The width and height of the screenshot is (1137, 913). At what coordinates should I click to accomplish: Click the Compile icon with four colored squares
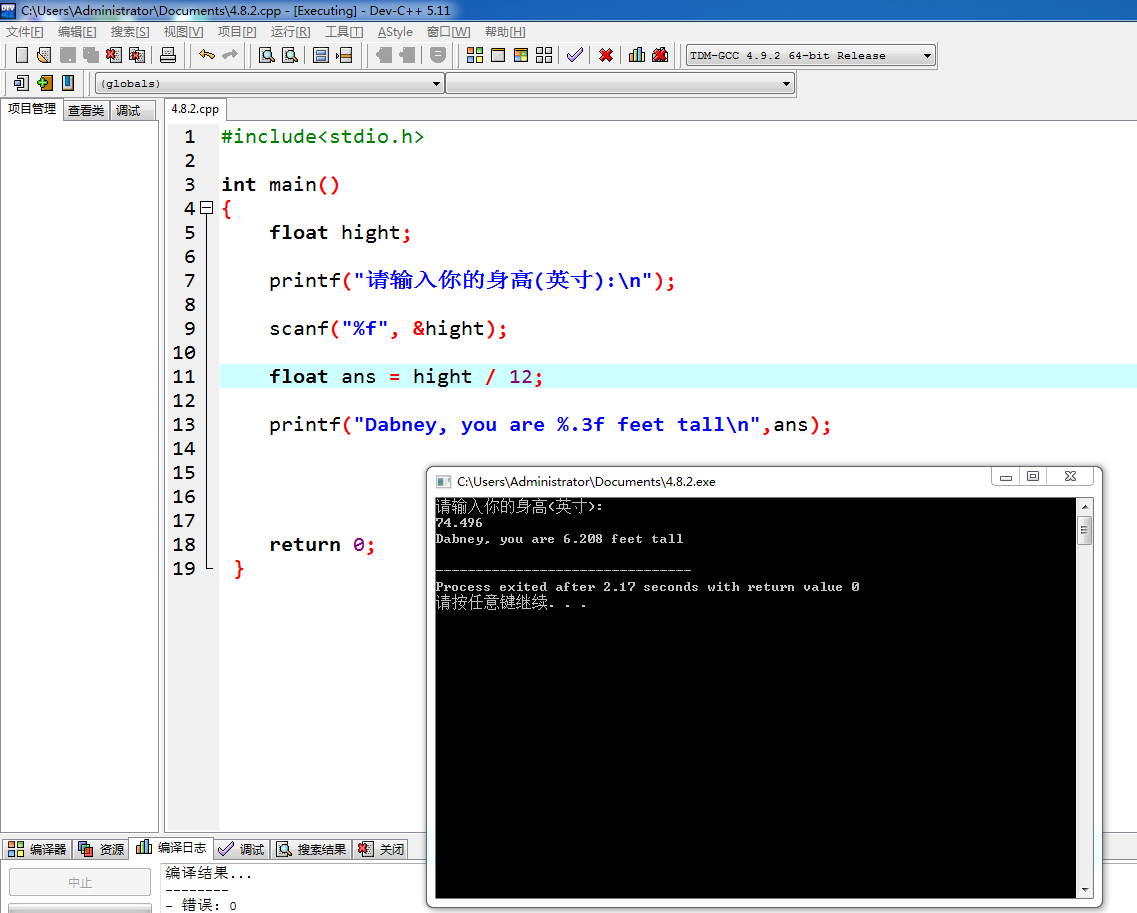coord(475,55)
